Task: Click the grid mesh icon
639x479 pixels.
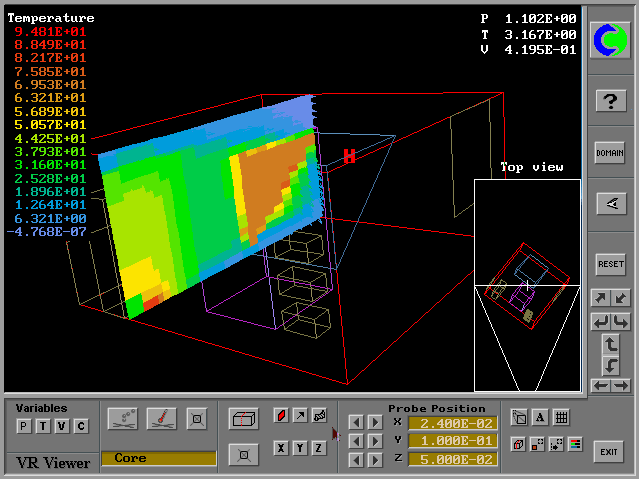Action: pos(562,418)
